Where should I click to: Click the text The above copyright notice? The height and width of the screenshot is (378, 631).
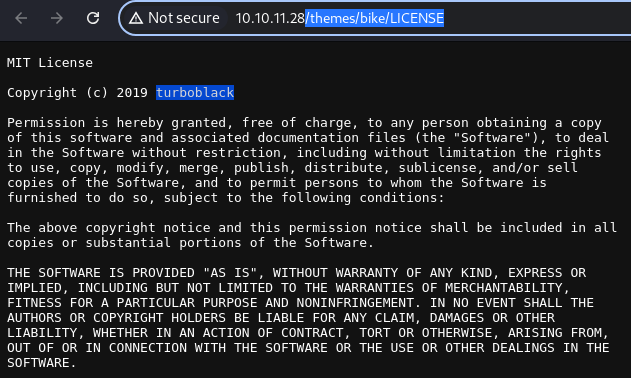coord(109,228)
